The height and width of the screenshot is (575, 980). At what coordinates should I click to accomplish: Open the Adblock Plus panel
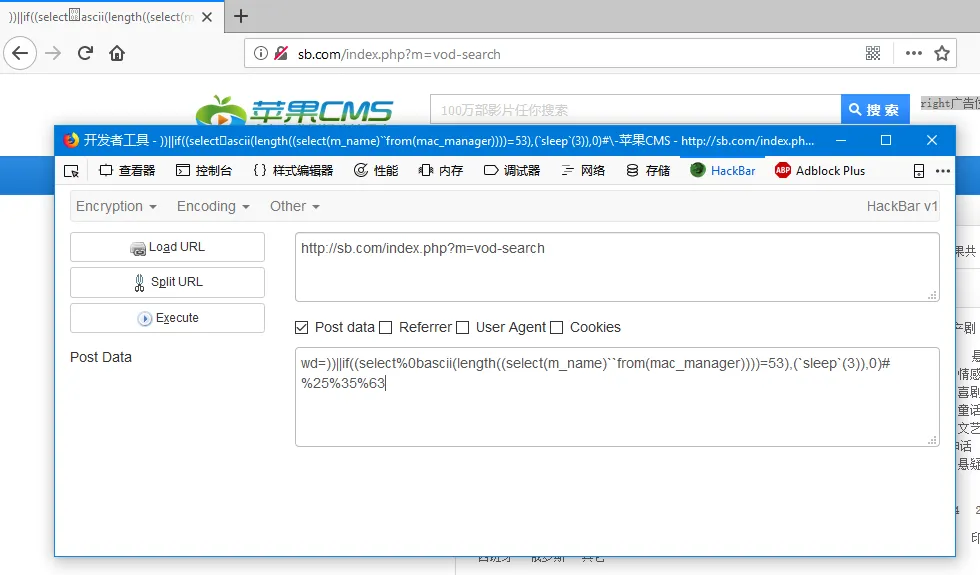click(x=820, y=171)
